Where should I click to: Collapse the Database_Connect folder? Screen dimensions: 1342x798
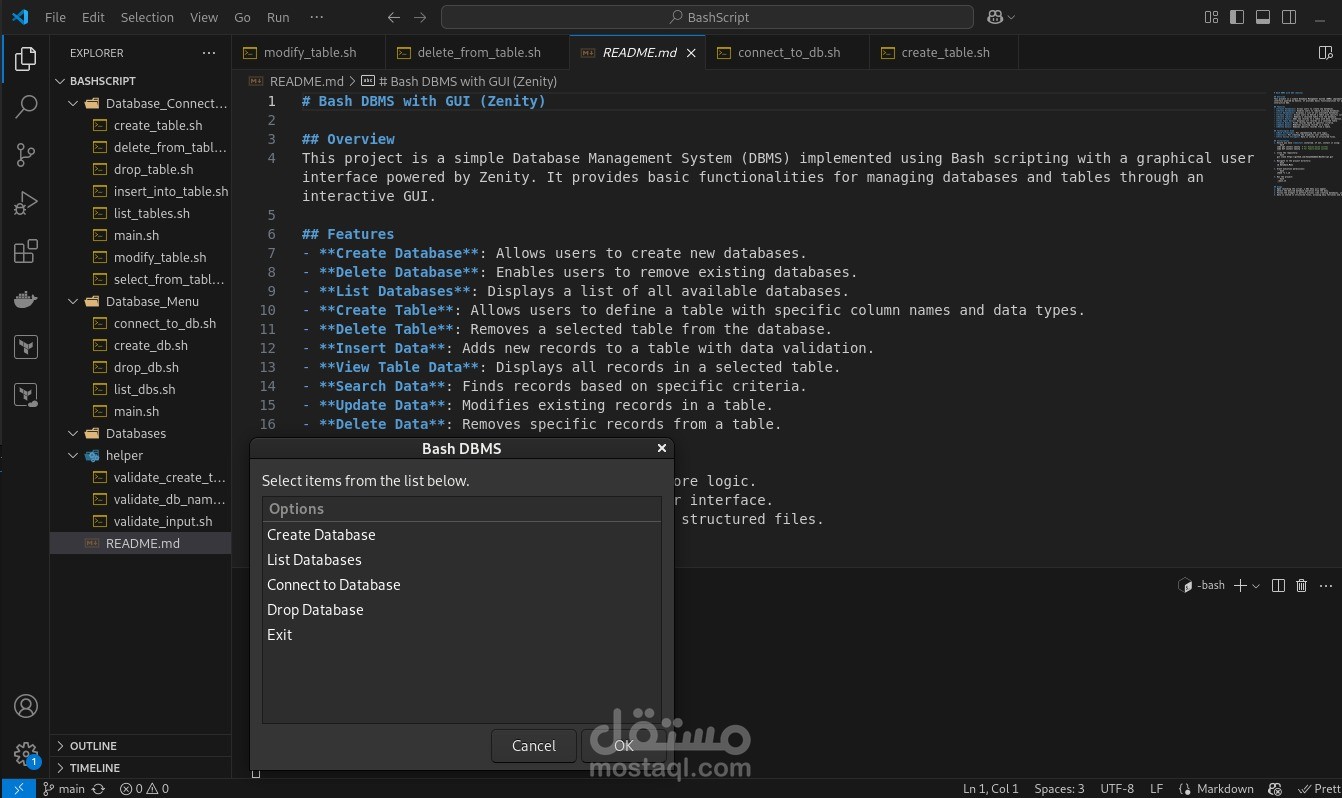click(x=140, y=103)
